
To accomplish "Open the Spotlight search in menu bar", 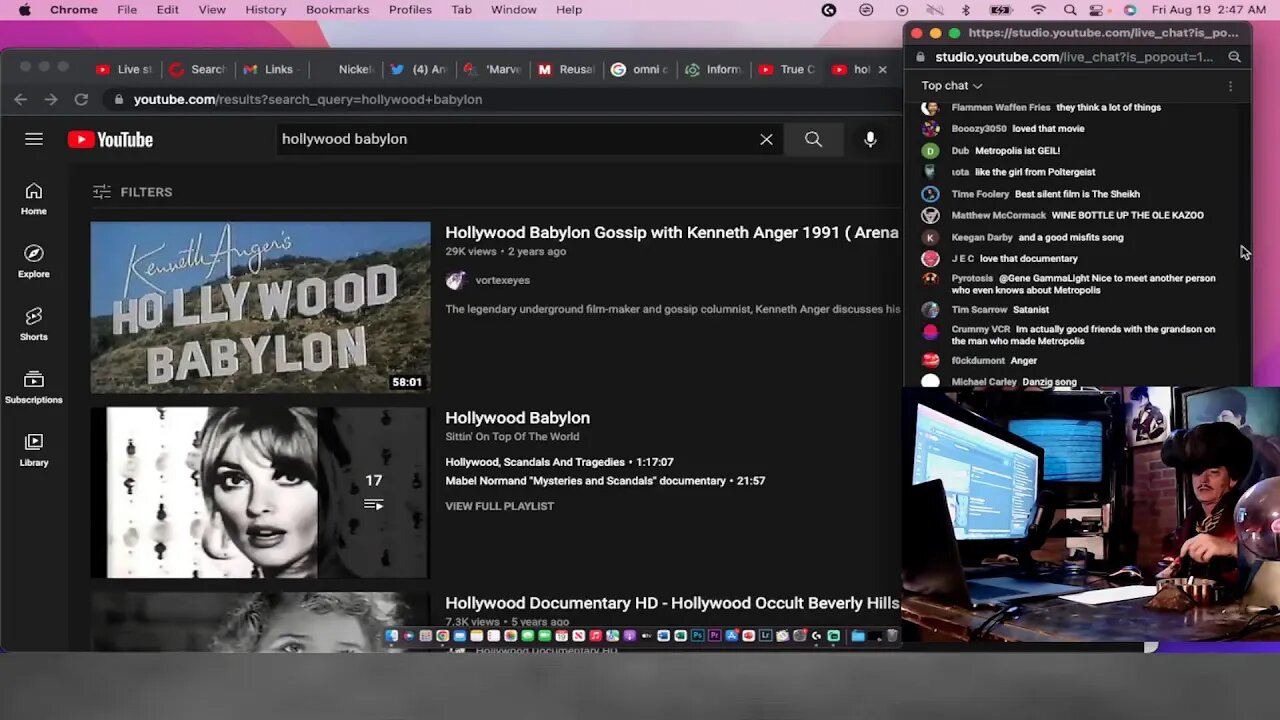I will [1070, 10].
